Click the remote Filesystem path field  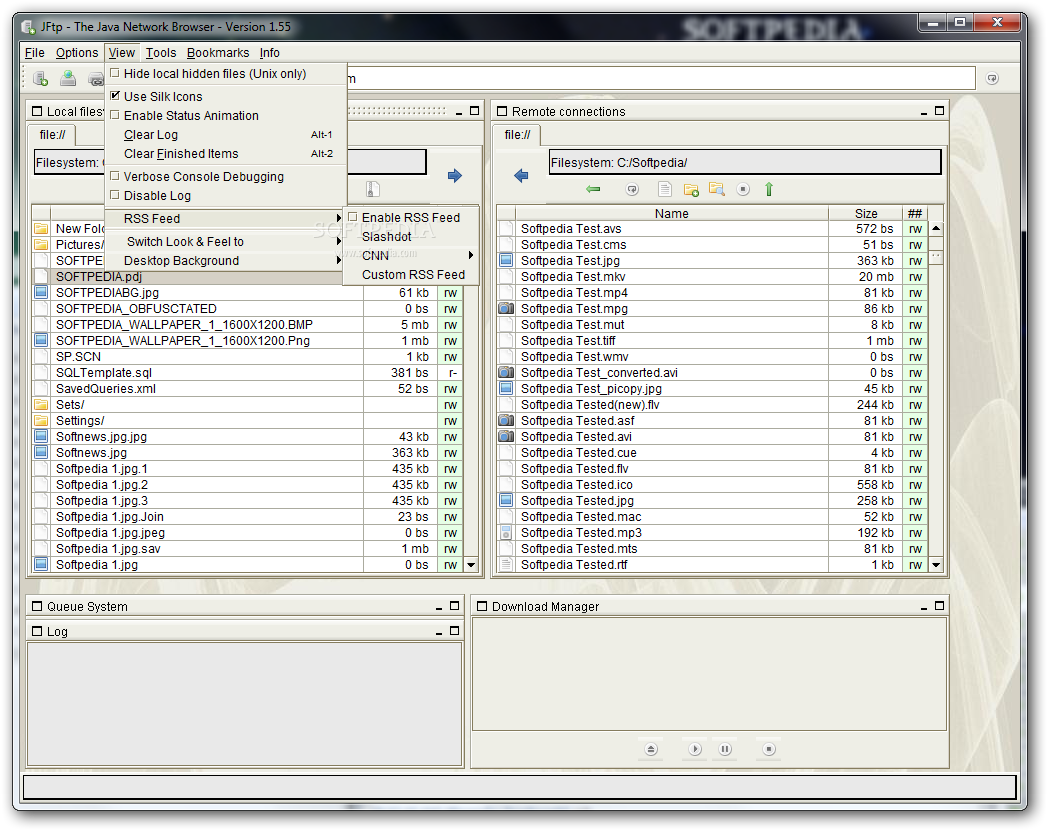tap(744, 162)
